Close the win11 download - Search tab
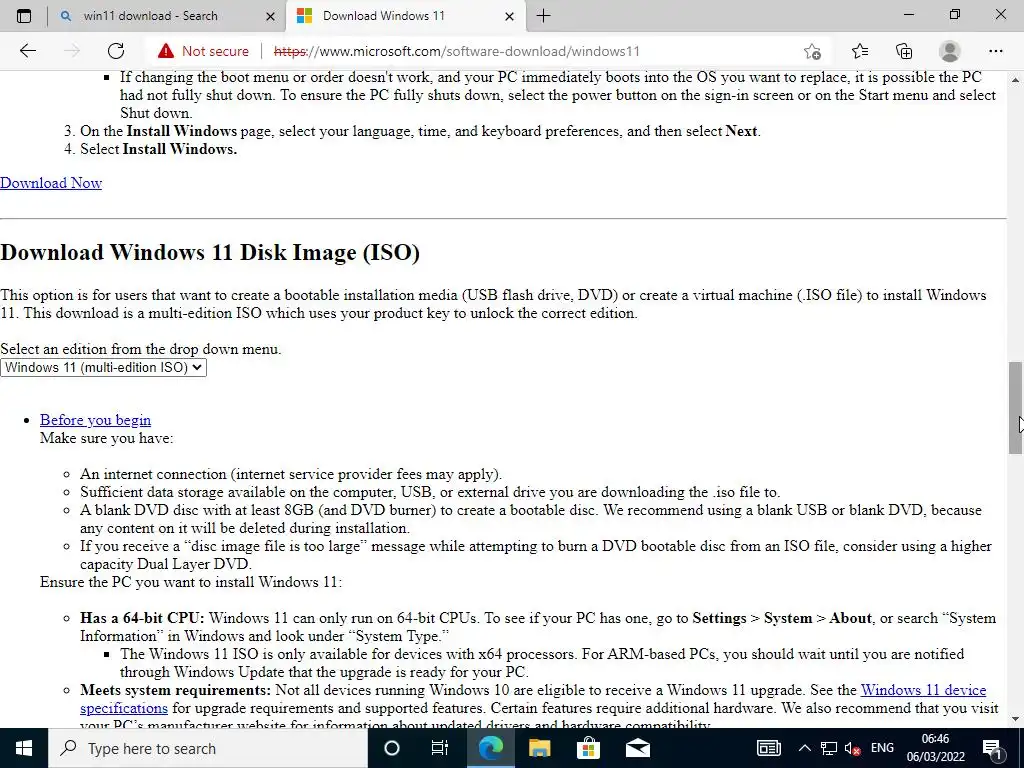This screenshot has height=768, width=1024. [270, 16]
